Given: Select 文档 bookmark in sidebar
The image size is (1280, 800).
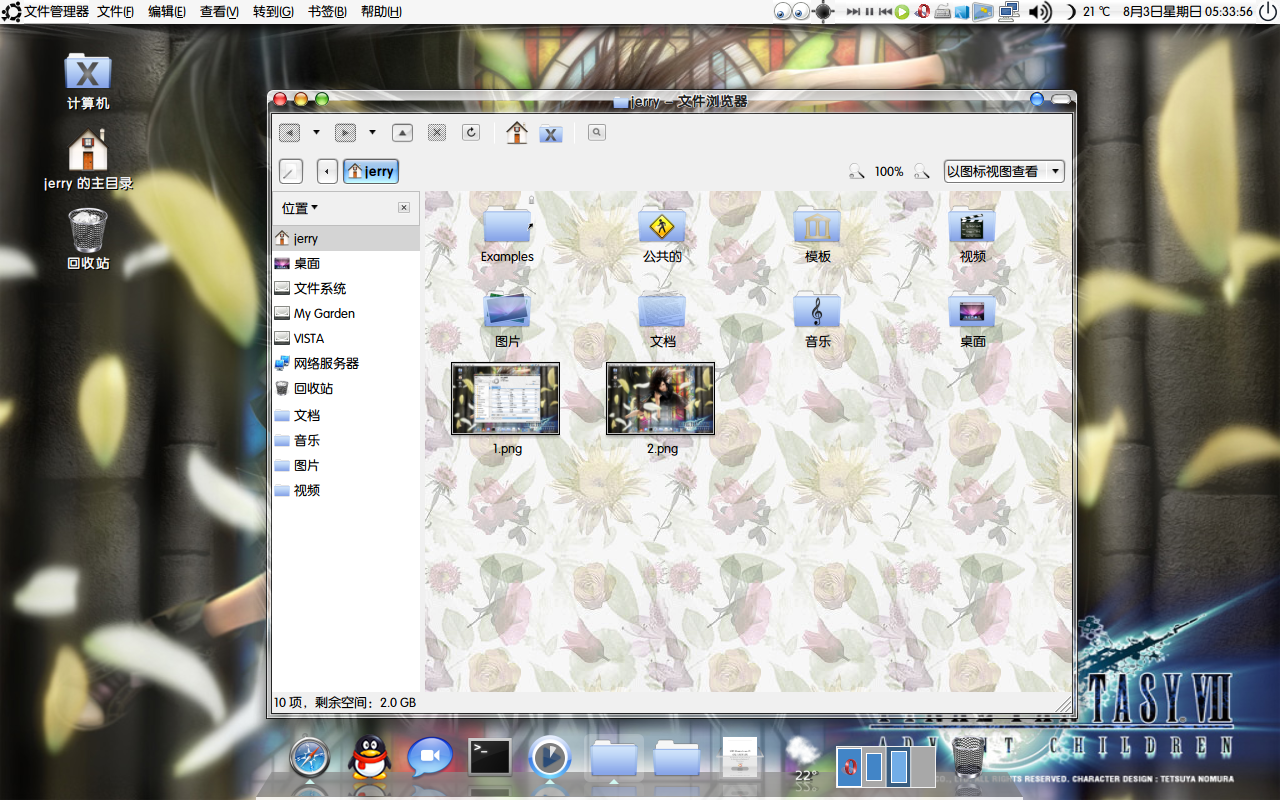Looking at the screenshot, I should [346, 415].
